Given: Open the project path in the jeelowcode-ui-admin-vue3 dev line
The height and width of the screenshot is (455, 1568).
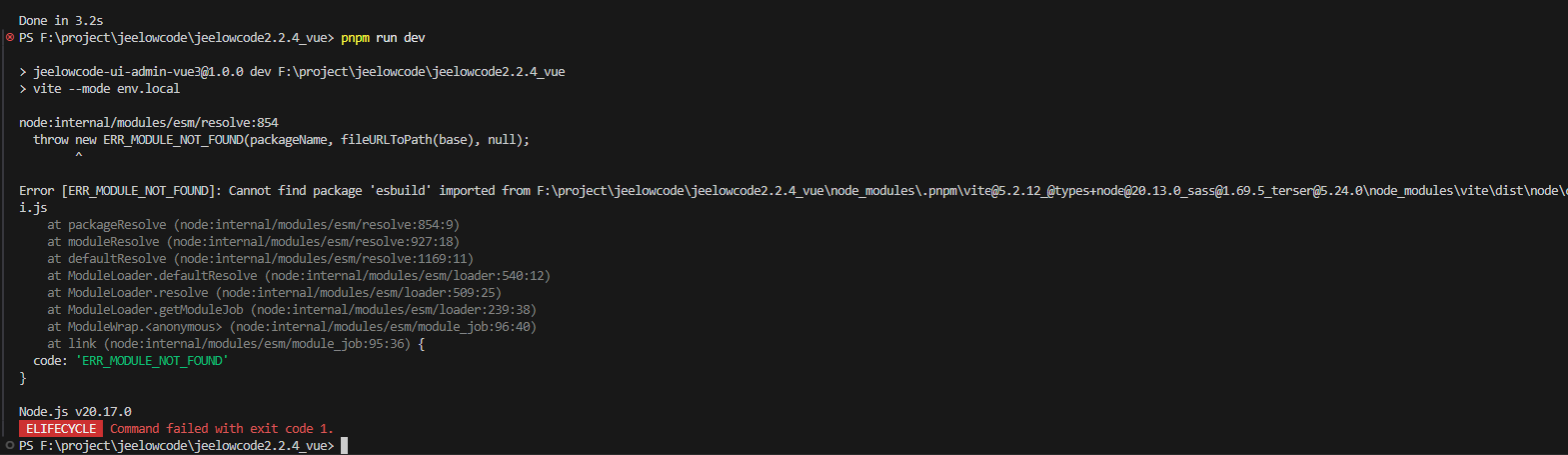Looking at the screenshot, I should [x=421, y=72].
